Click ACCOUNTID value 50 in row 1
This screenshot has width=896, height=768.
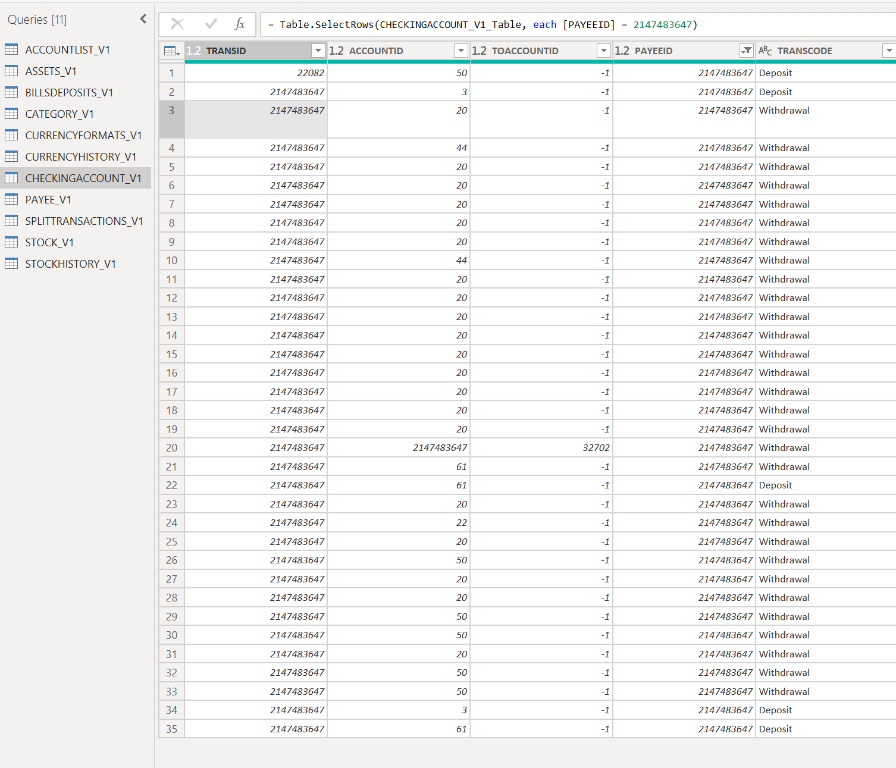tap(398, 73)
